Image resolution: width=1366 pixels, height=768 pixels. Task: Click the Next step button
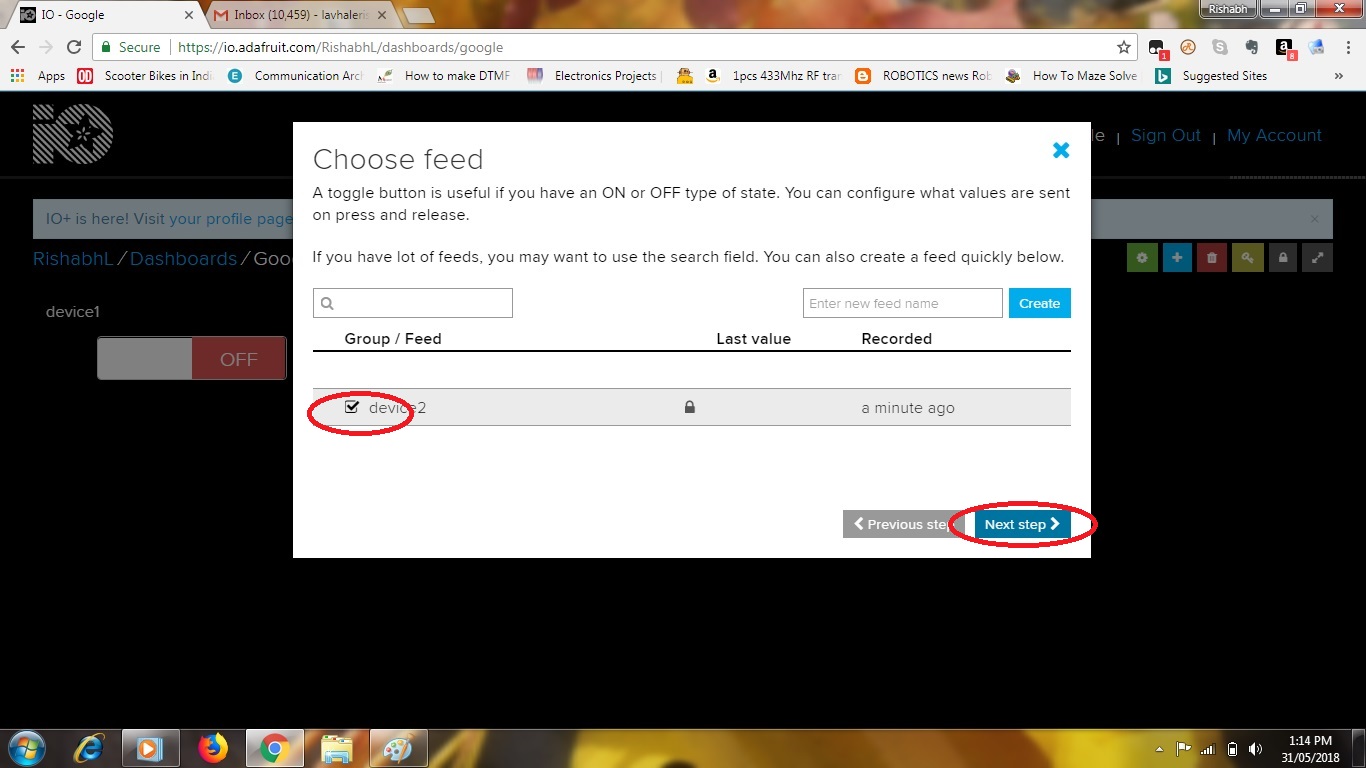pos(1022,524)
